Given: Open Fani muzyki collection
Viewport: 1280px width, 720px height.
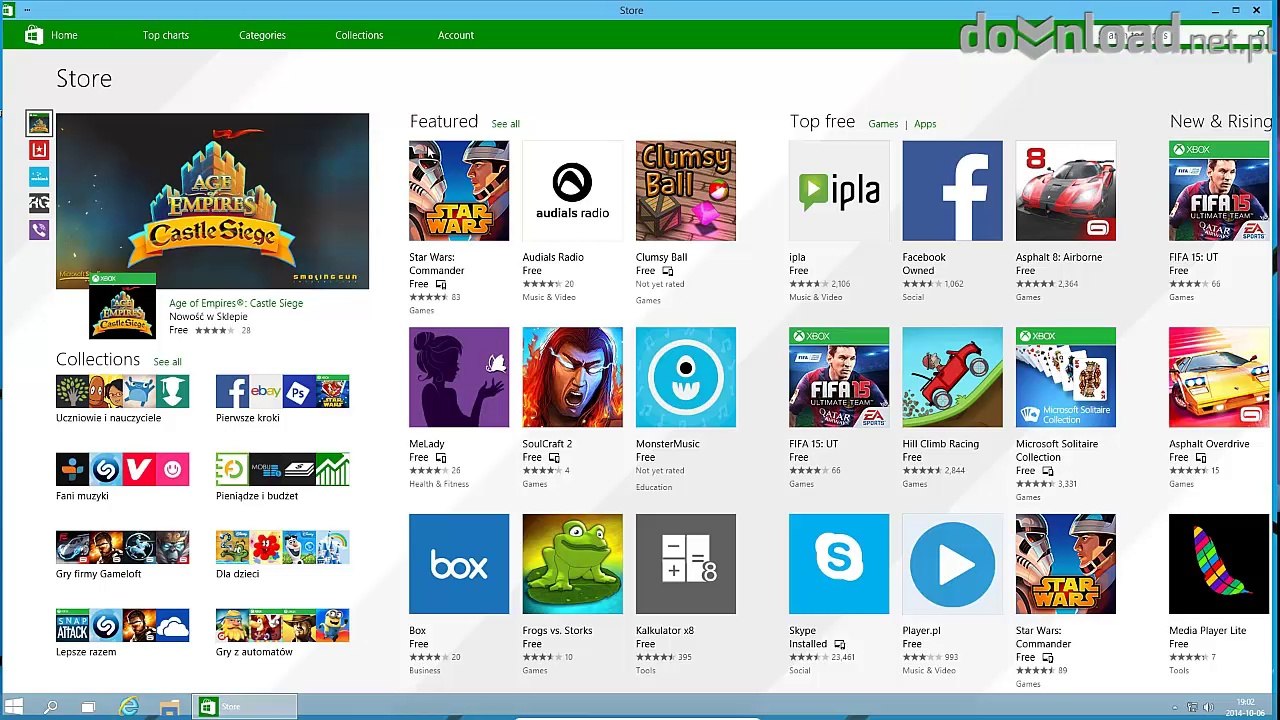Looking at the screenshot, I should 122,470.
